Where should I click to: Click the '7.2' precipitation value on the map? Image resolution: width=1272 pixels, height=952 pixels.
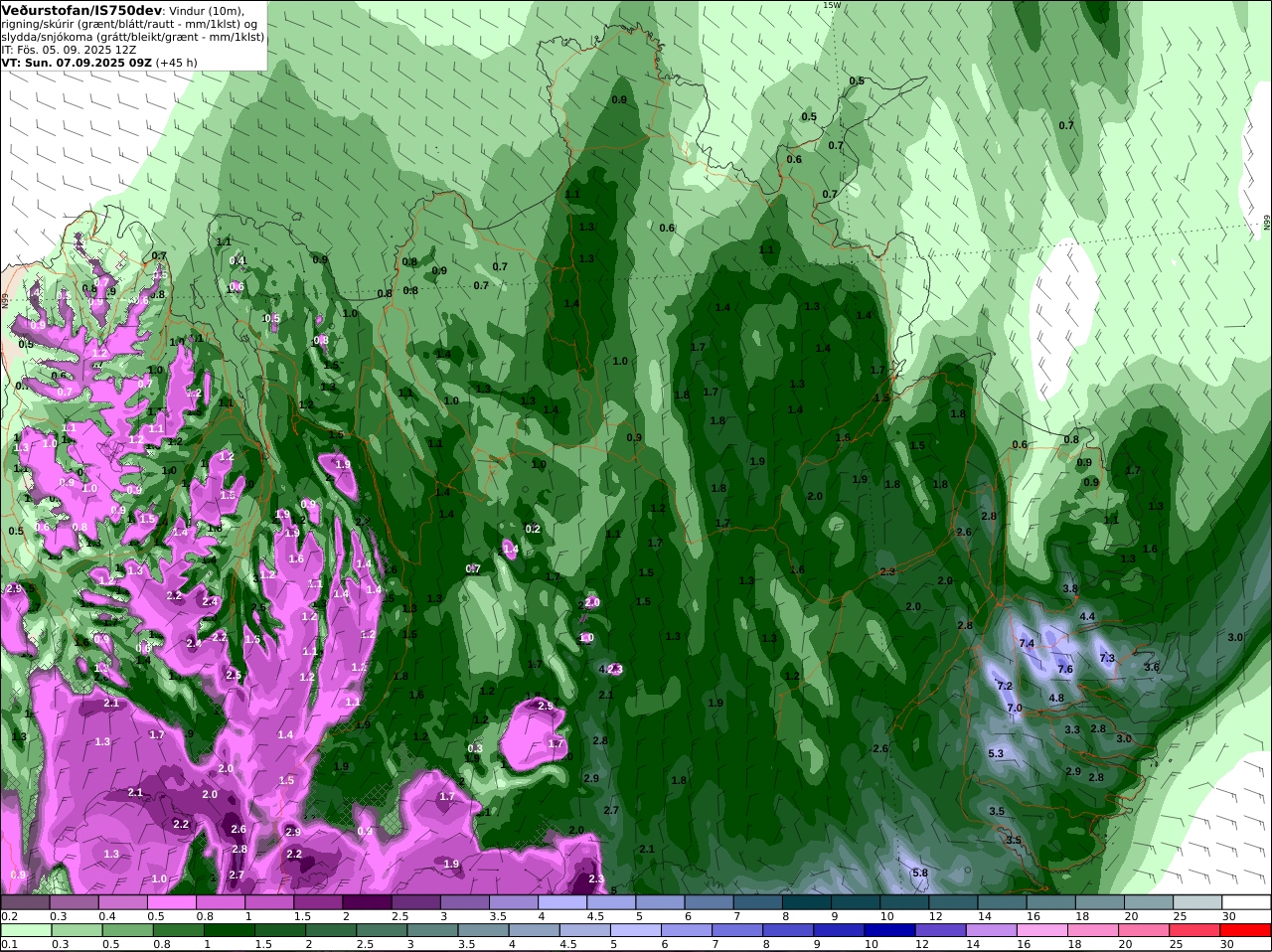click(1005, 686)
